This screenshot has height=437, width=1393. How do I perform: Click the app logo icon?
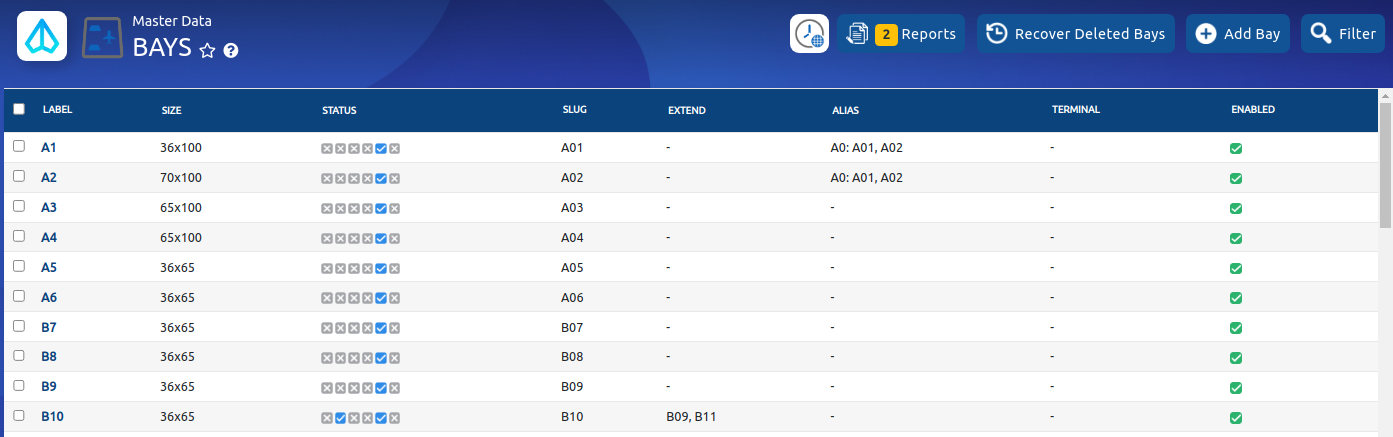point(42,36)
